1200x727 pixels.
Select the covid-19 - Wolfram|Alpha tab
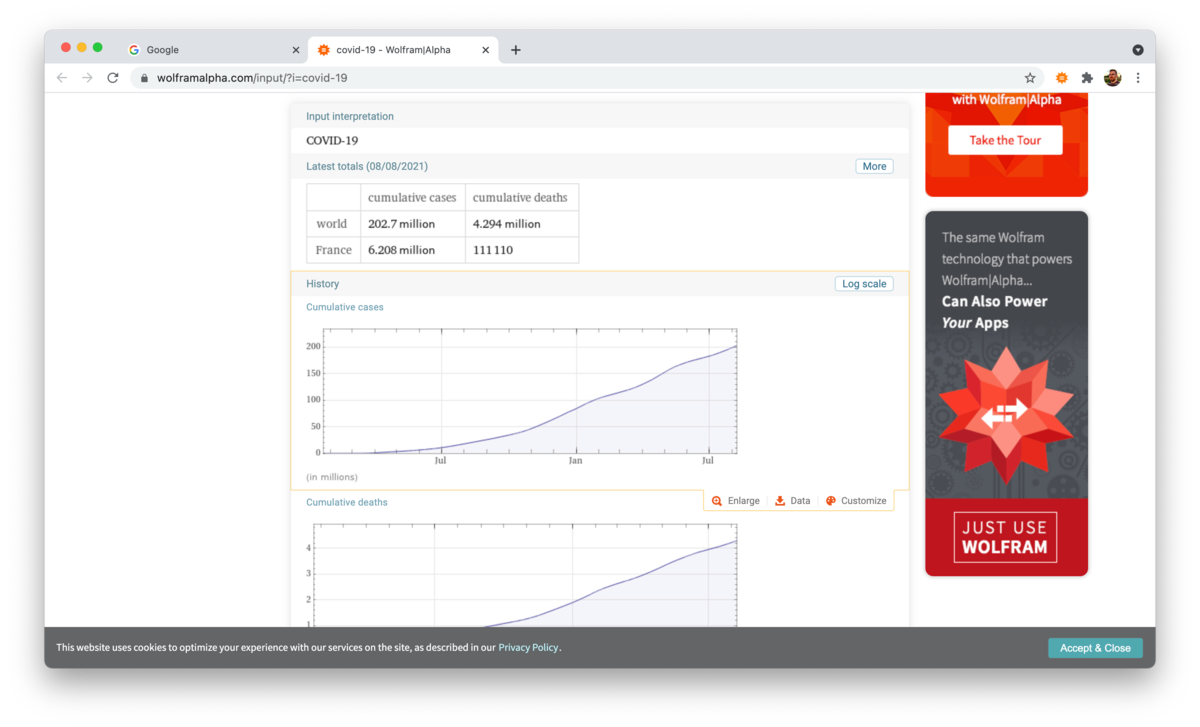403,50
